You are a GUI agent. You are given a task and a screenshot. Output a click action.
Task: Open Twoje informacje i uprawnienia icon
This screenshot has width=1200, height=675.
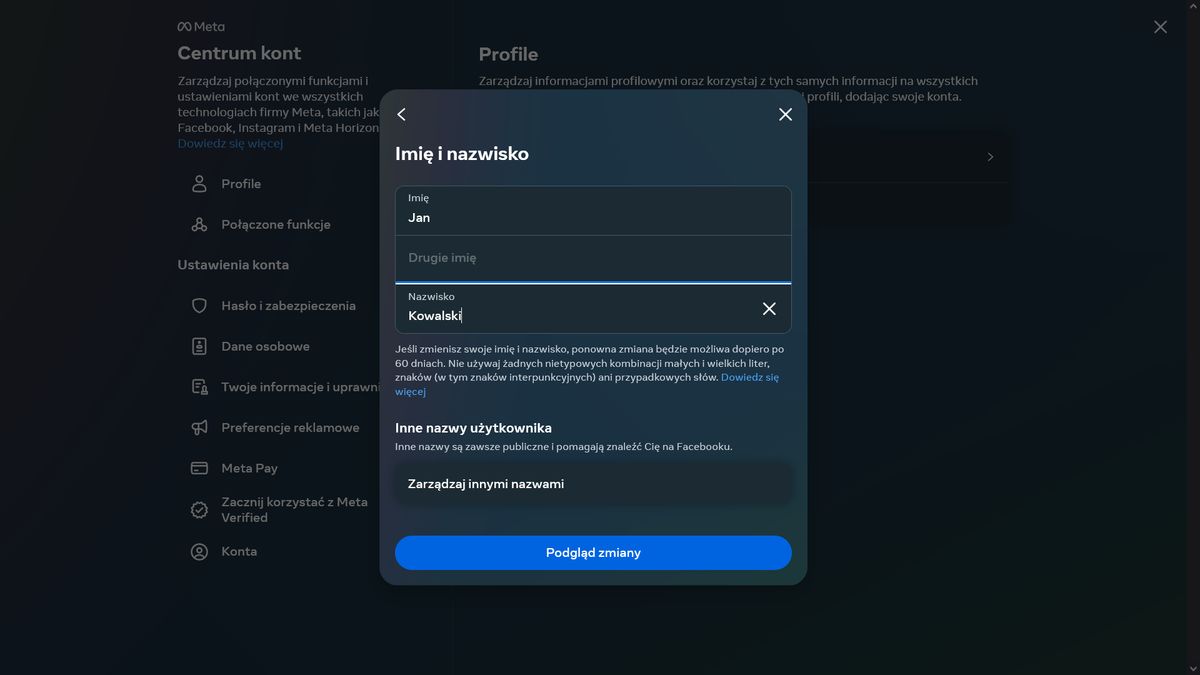pos(200,386)
